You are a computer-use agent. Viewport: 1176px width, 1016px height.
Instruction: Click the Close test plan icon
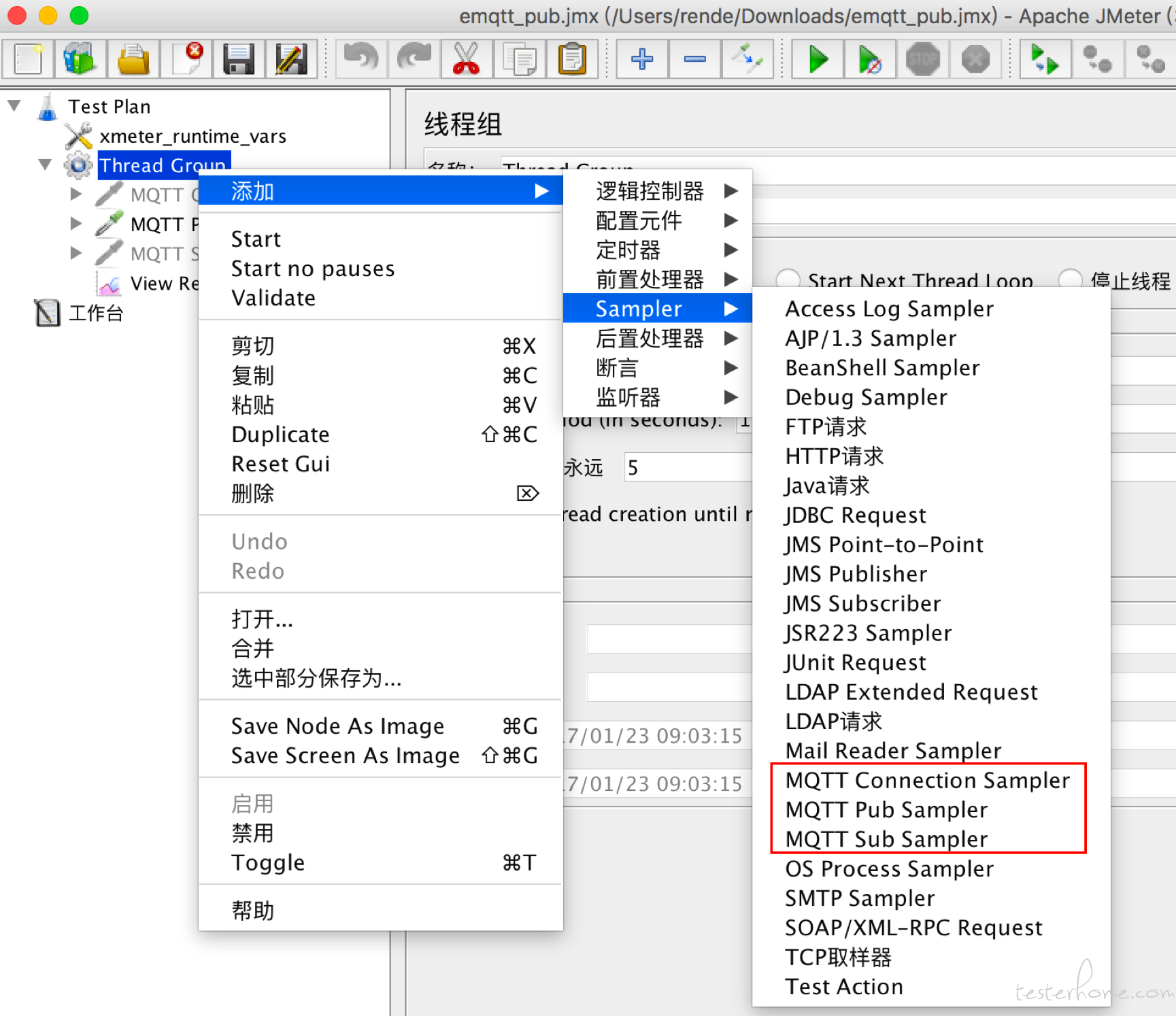point(187,59)
